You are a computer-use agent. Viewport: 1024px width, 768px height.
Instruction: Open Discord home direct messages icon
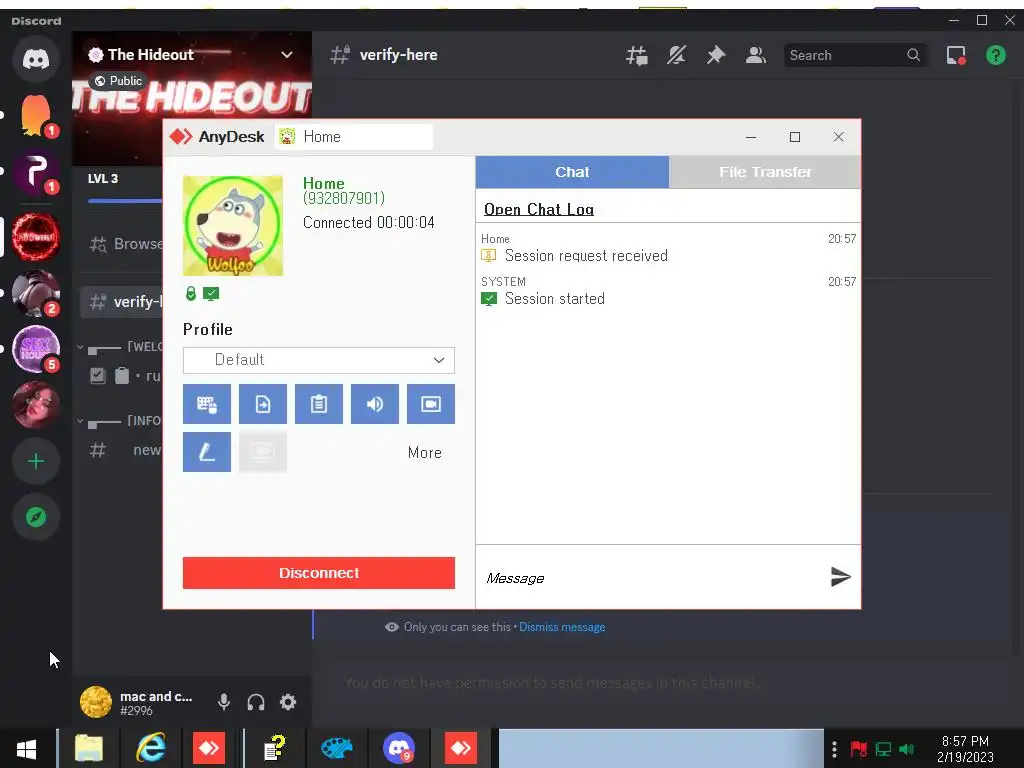(36, 59)
